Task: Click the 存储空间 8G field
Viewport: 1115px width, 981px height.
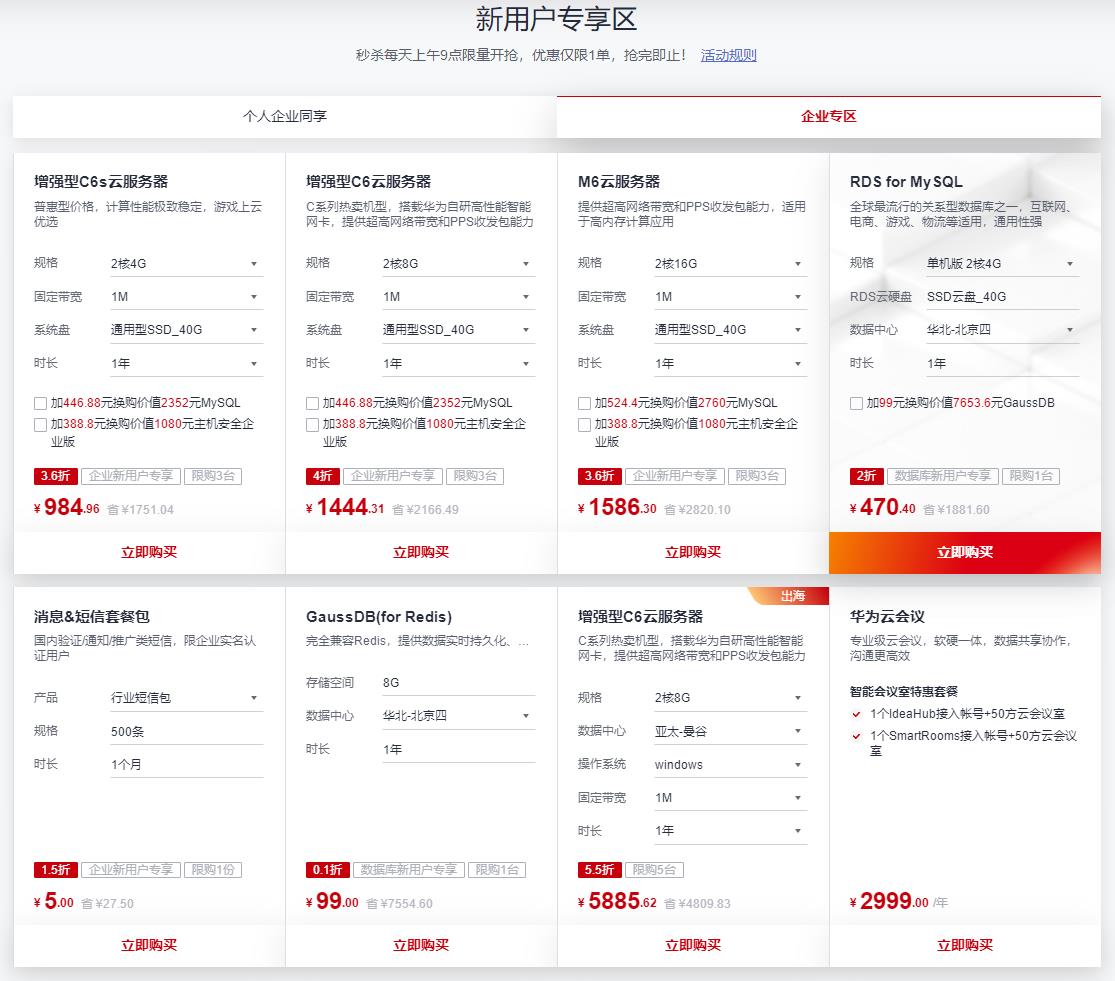Action: (x=459, y=683)
